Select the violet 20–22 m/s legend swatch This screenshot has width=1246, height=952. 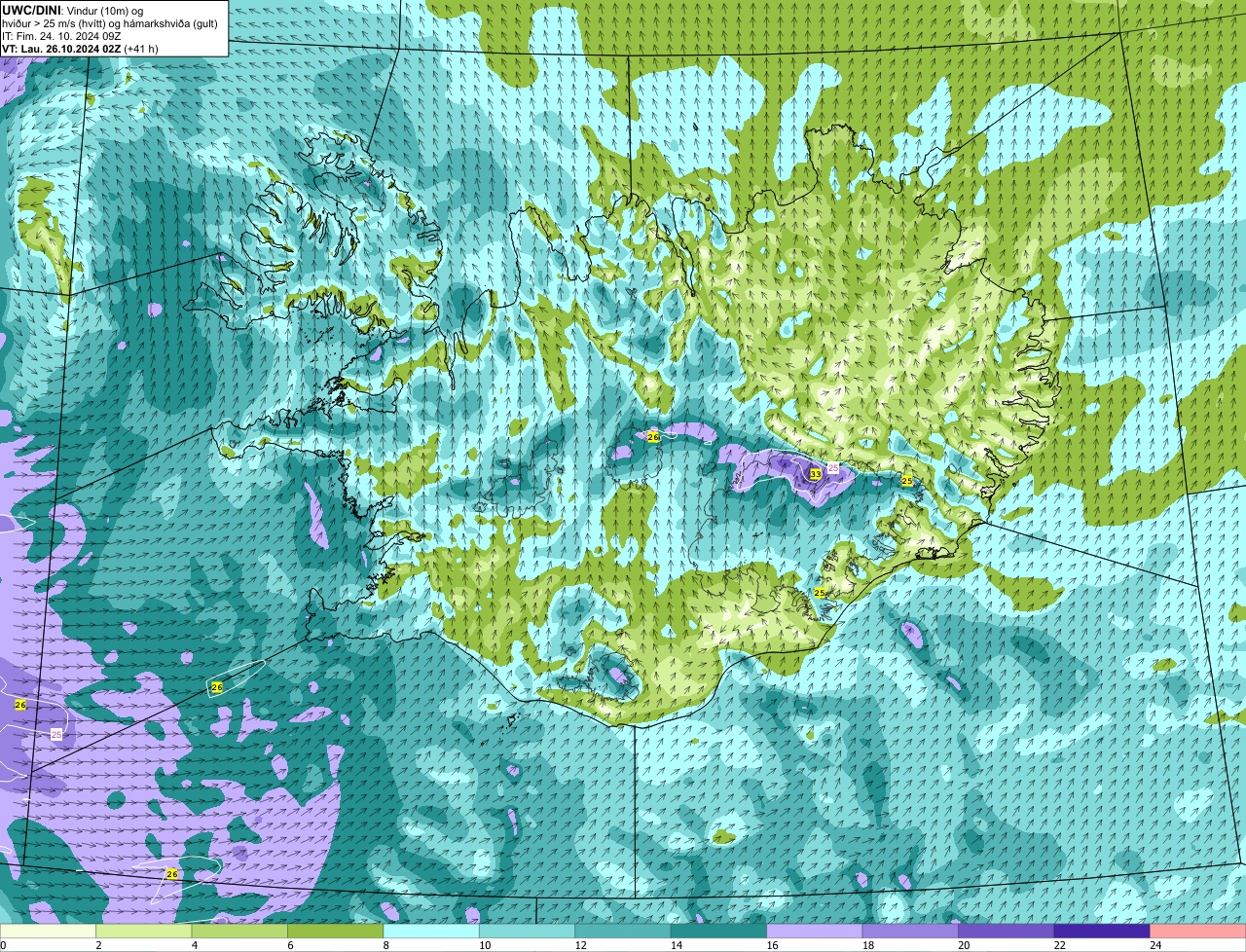tap(1007, 931)
